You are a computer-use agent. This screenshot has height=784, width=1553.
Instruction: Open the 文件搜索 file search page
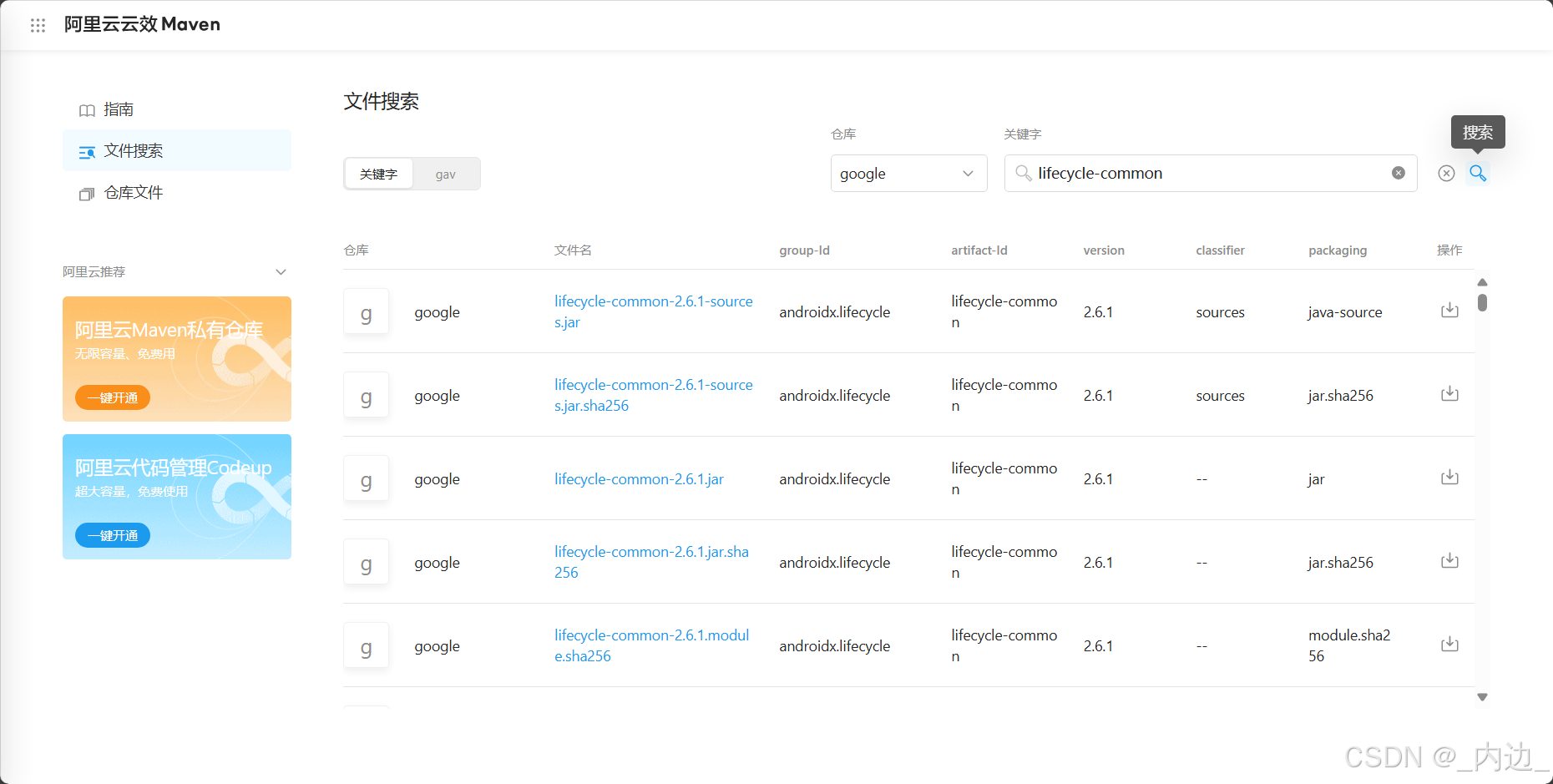pos(177,151)
